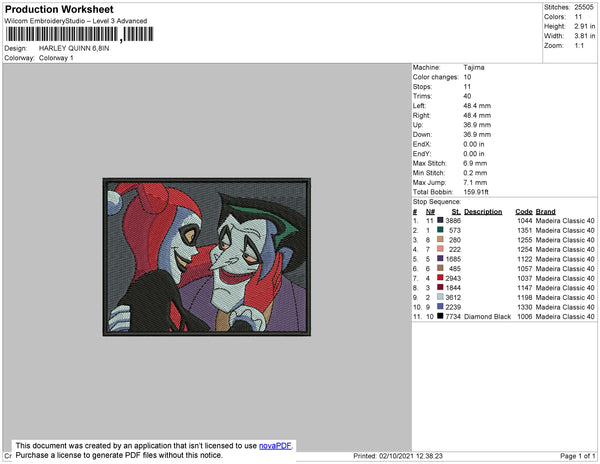600x464 pixels.
Task: Click the thread code '1351'
Action: pos(524,230)
